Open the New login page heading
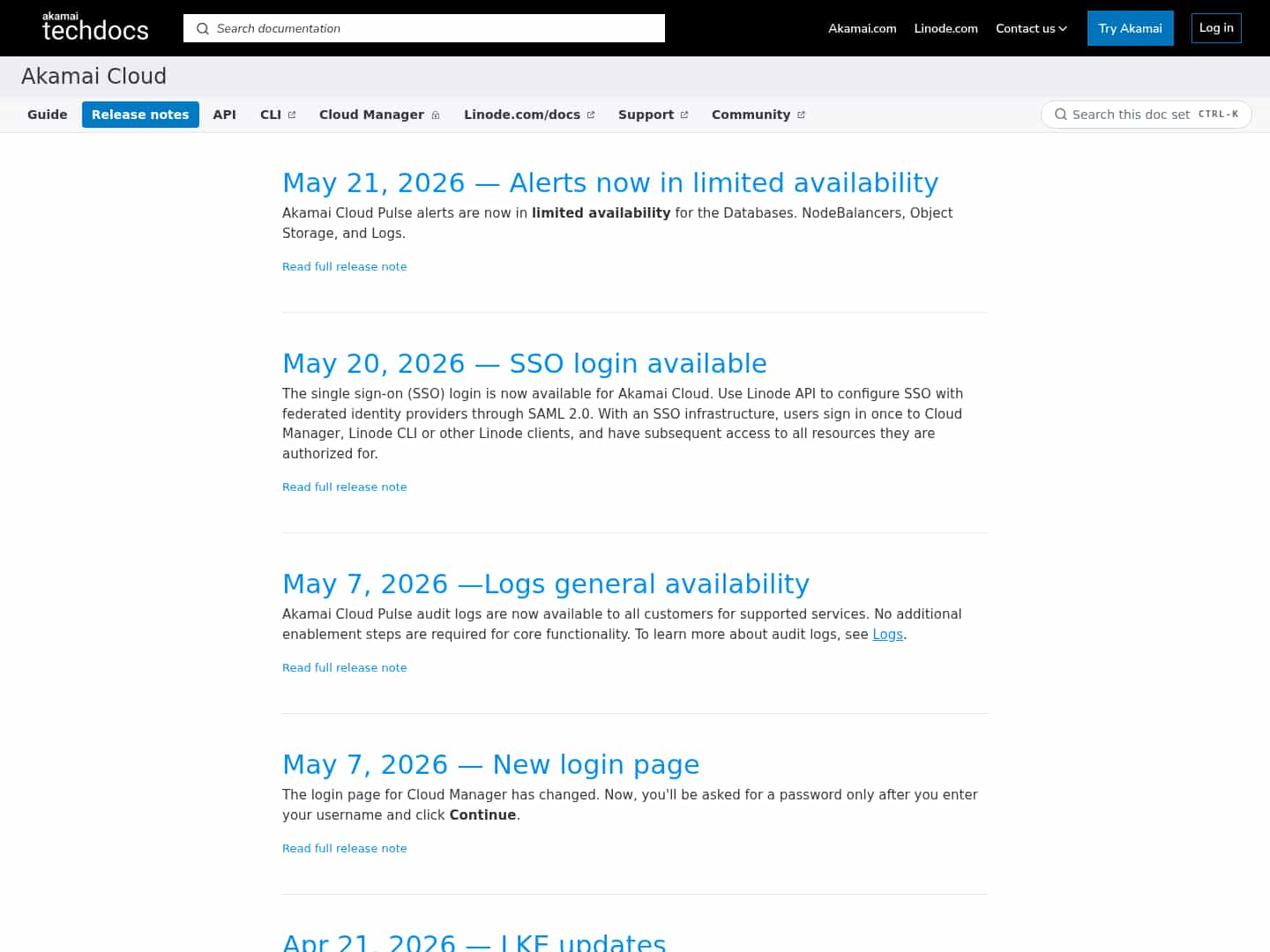The width and height of the screenshot is (1270, 952). pos(491,764)
